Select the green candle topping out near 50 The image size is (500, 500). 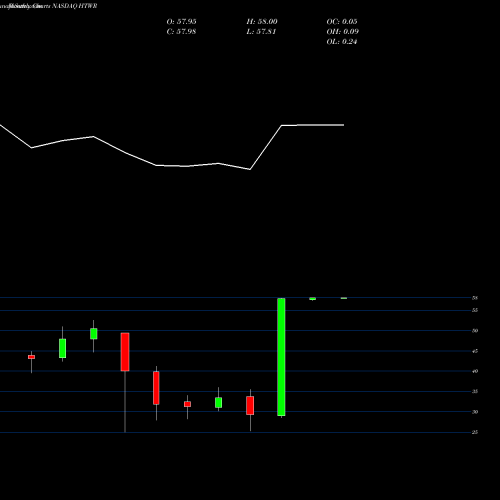(x=94, y=334)
